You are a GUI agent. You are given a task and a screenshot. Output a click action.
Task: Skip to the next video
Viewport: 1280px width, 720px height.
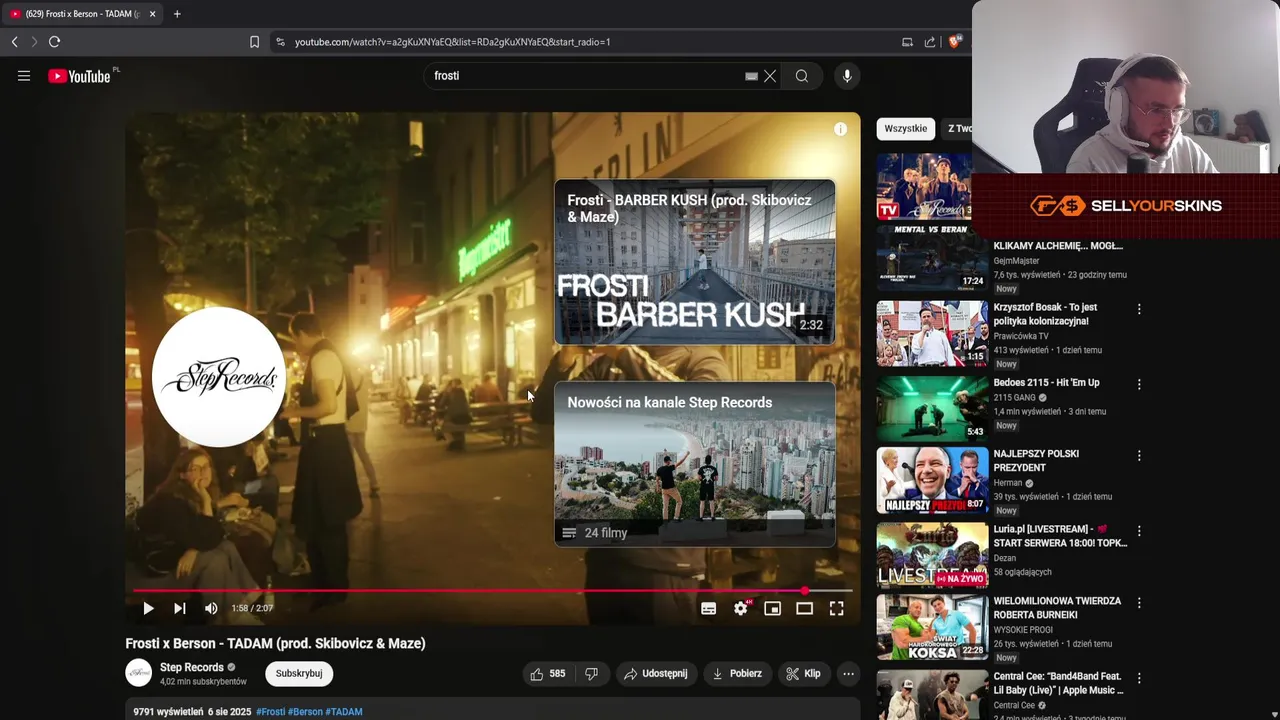coord(180,608)
